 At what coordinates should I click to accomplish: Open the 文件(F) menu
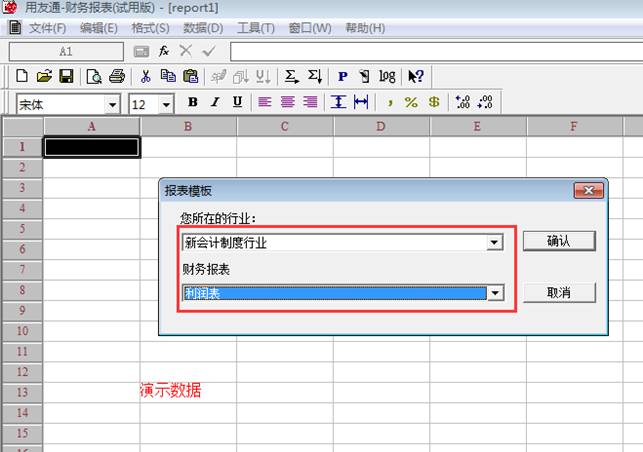(x=47, y=28)
